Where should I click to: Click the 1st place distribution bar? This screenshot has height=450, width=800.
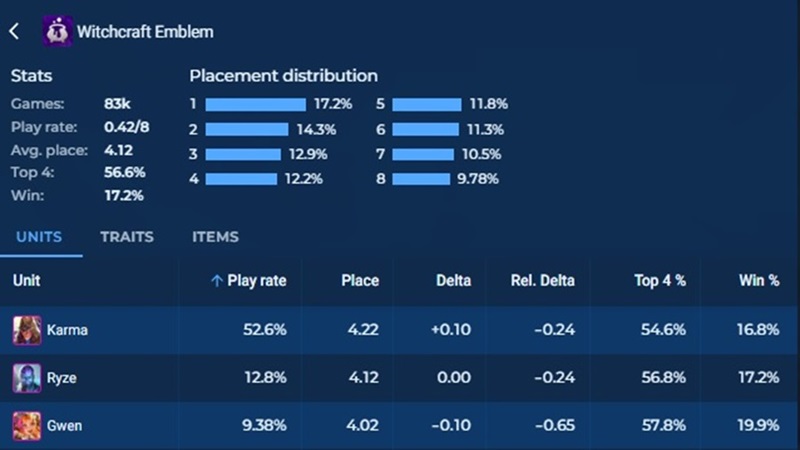click(255, 104)
